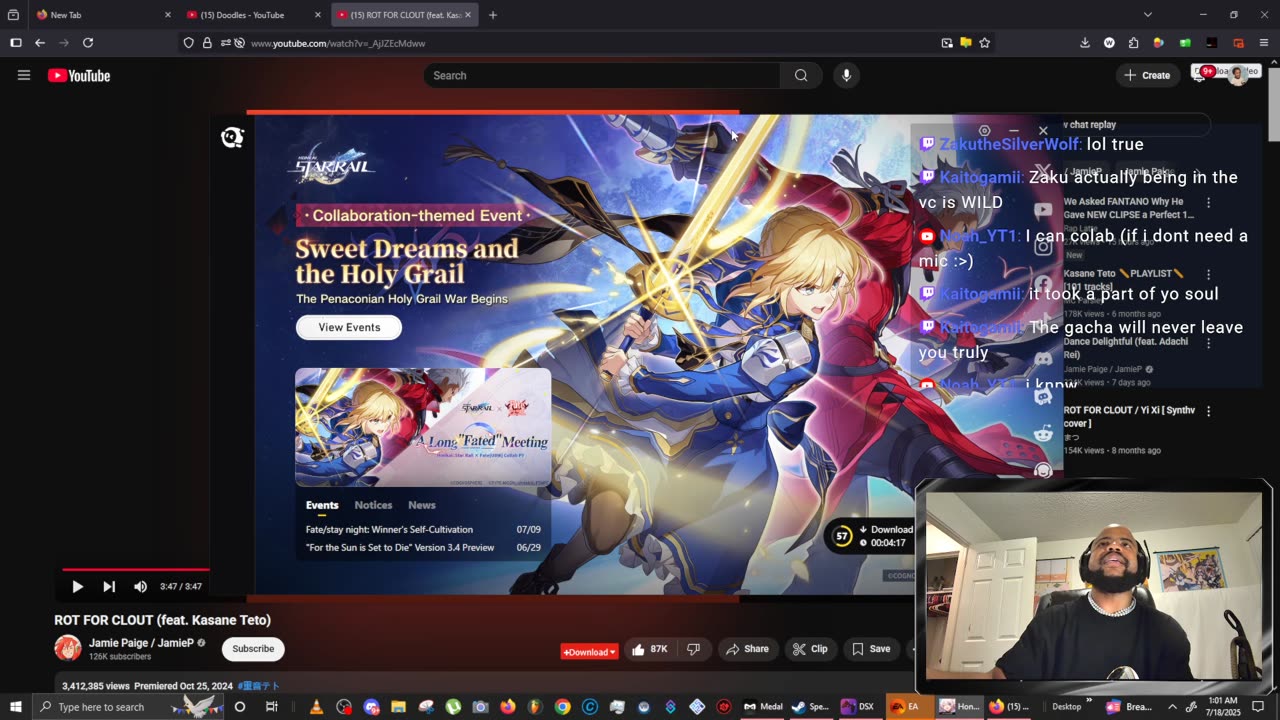Play the video

(x=77, y=587)
